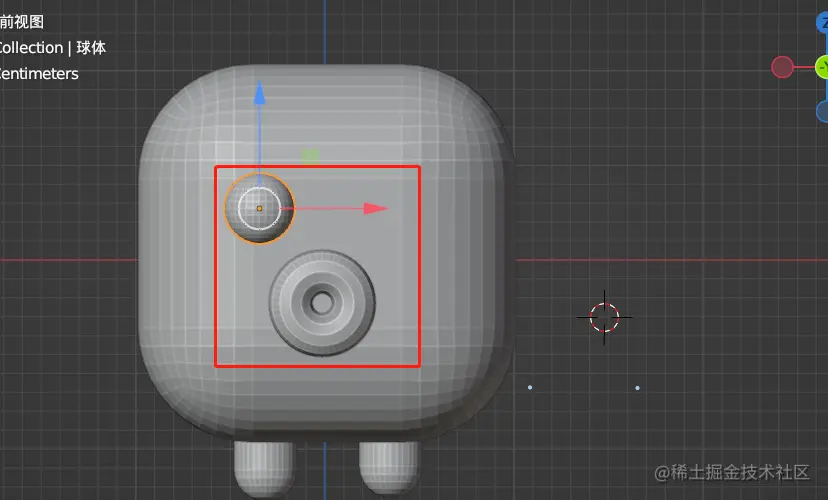Select the orange-outlined sphere object

[x=259, y=209]
